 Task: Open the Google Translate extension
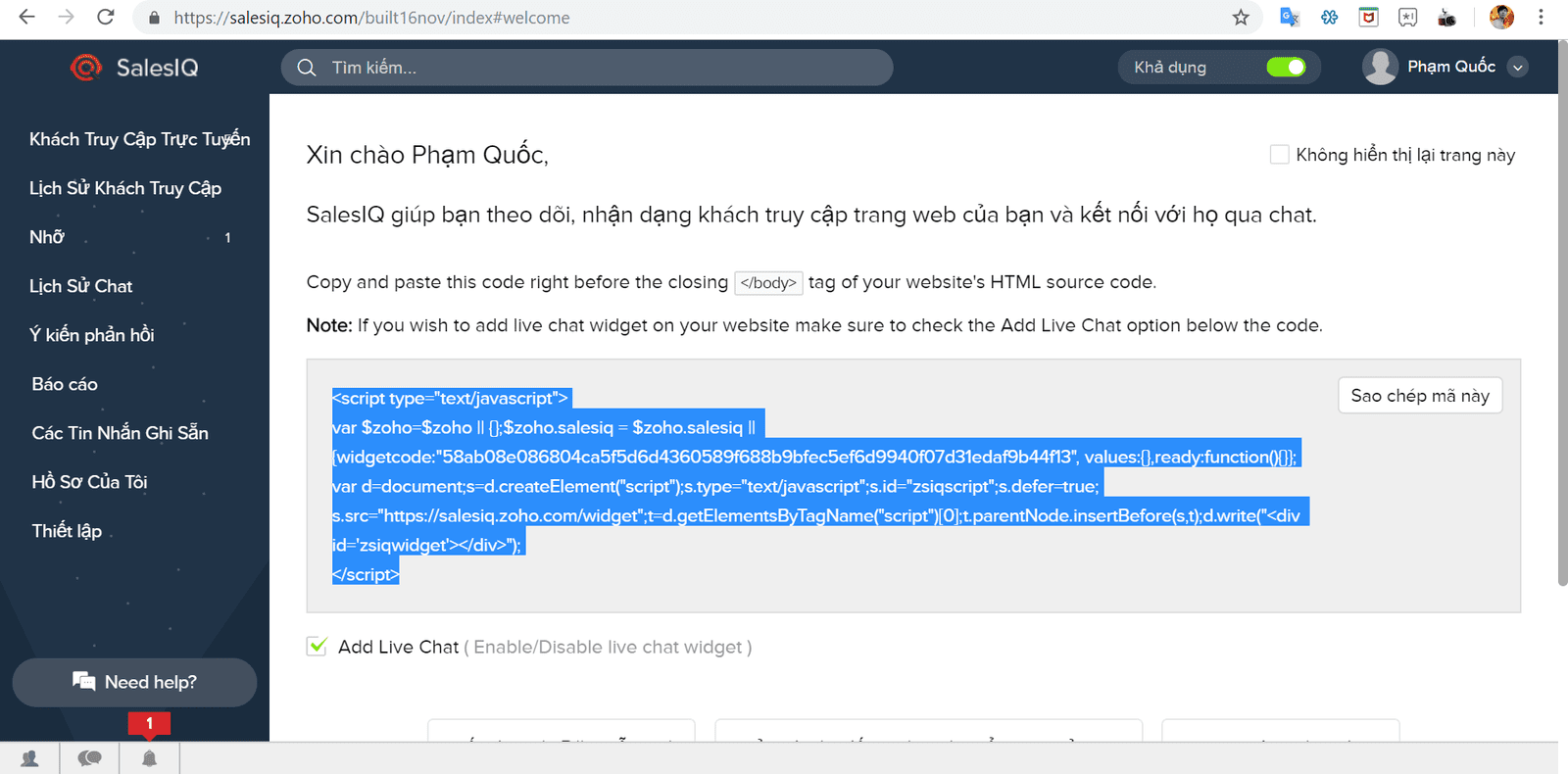1290,17
